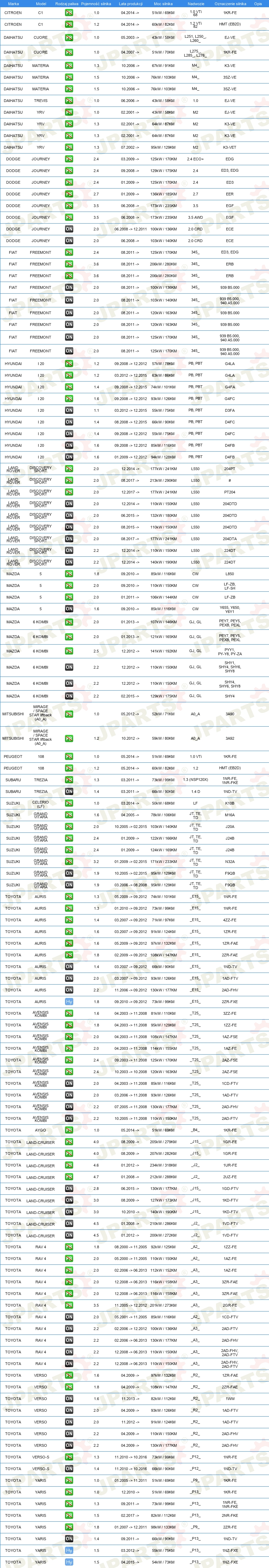This screenshot has height=1568, width=269.
Task: Click the petrol icon in the Toyota Aygo row
Action: pos(69,1130)
